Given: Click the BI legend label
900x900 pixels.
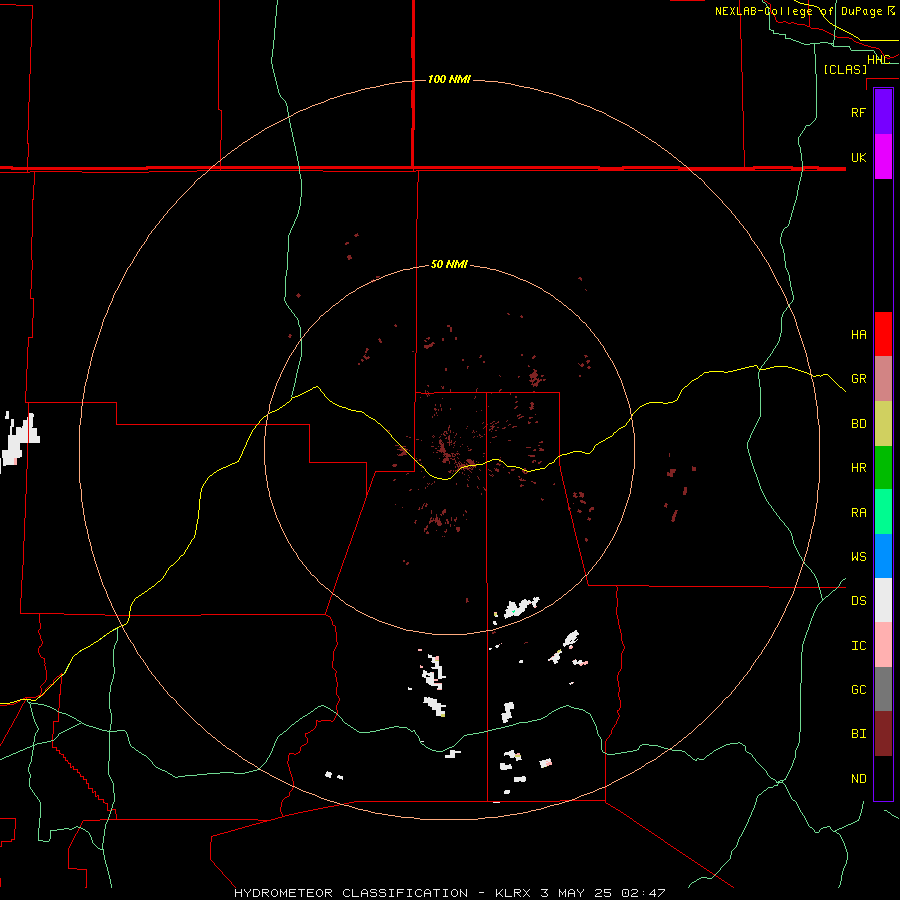Looking at the screenshot, I should coord(858,734).
